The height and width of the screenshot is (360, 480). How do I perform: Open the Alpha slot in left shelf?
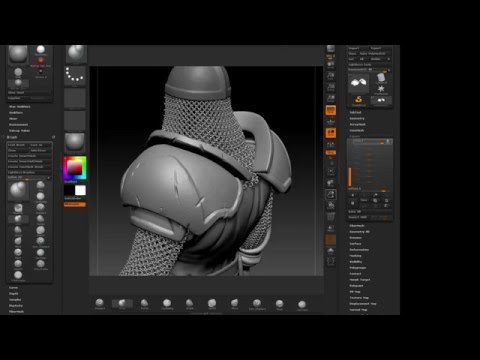click(x=75, y=98)
